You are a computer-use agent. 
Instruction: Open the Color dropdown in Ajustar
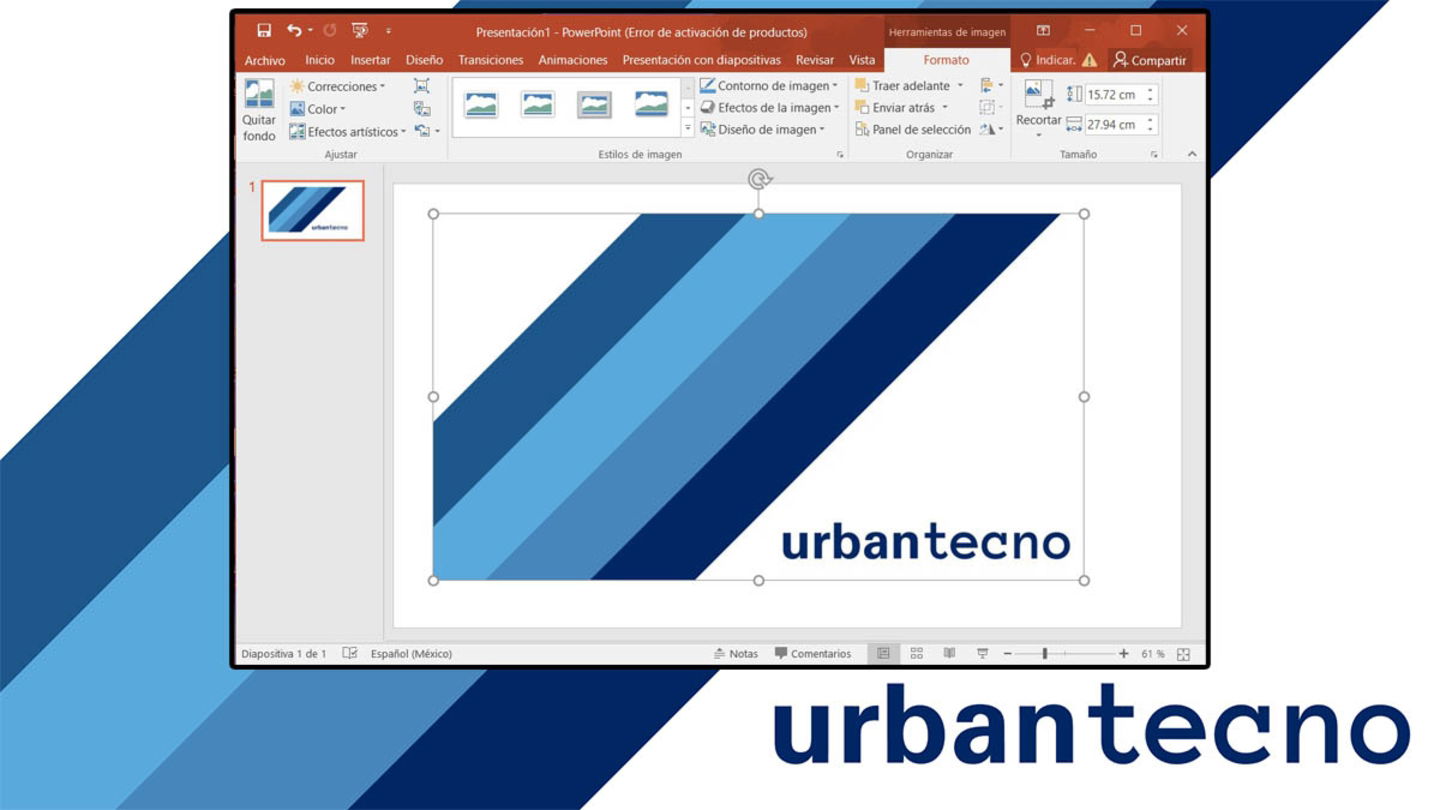pos(317,109)
